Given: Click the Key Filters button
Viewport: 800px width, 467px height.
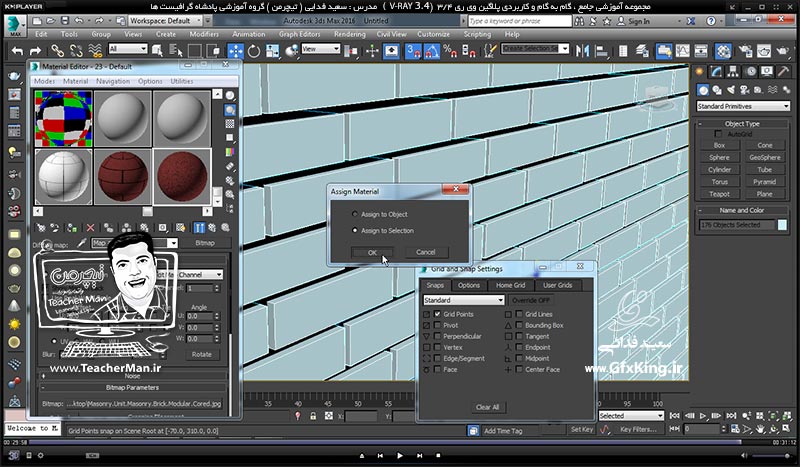Looking at the screenshot, I should pyautogui.click(x=638, y=429).
